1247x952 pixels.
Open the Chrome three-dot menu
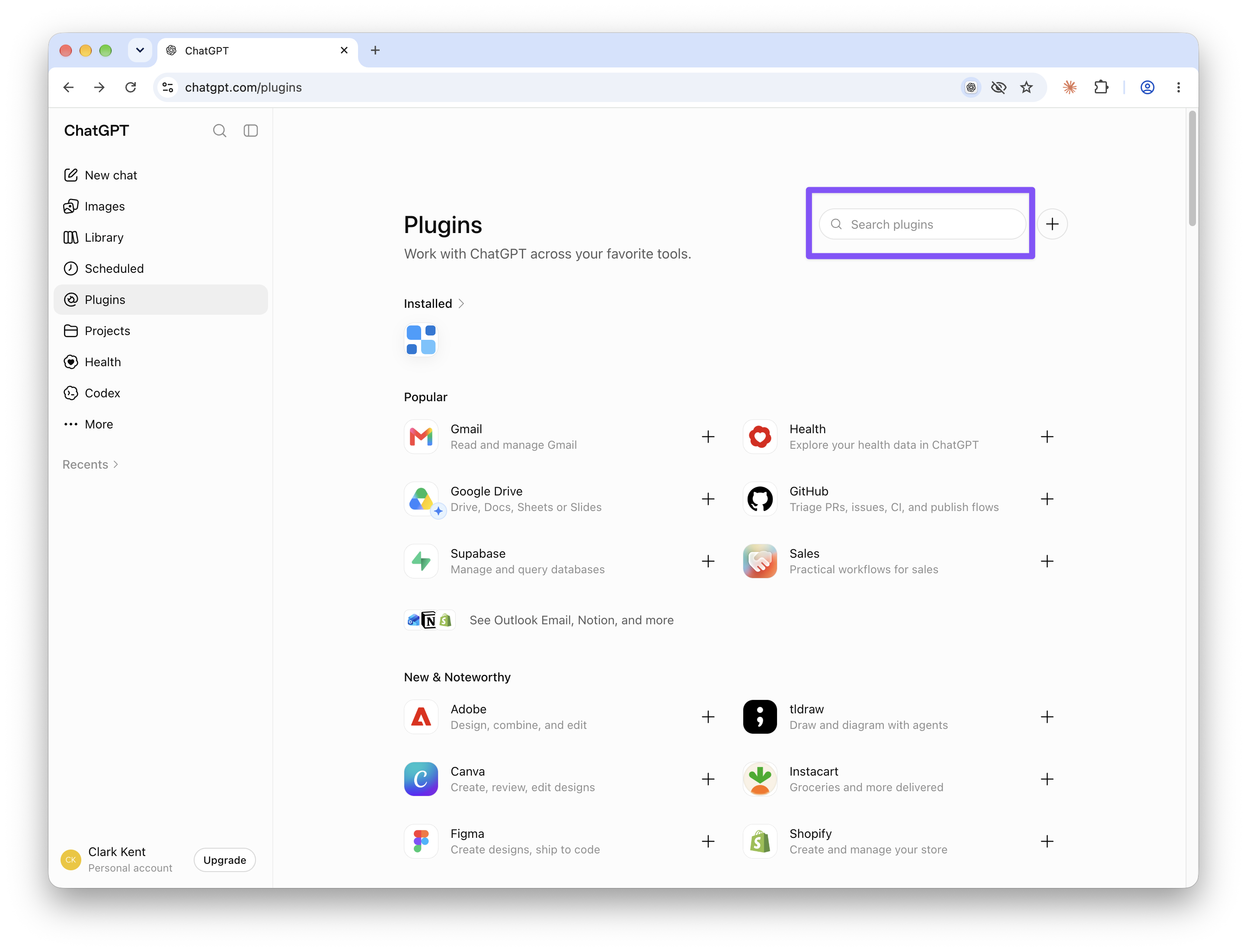[x=1178, y=87]
